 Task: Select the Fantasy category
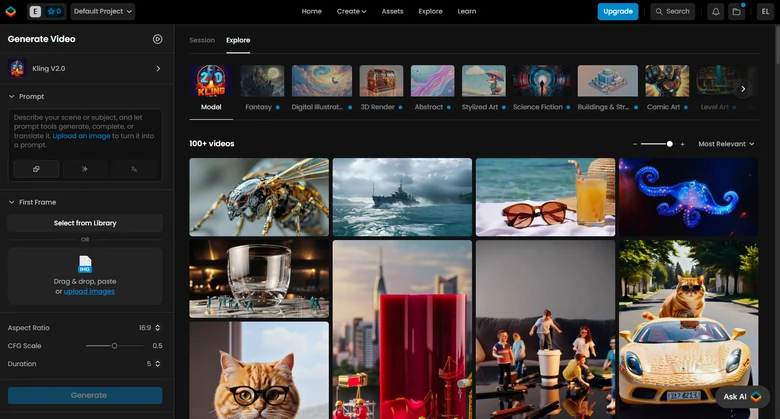pos(262,88)
